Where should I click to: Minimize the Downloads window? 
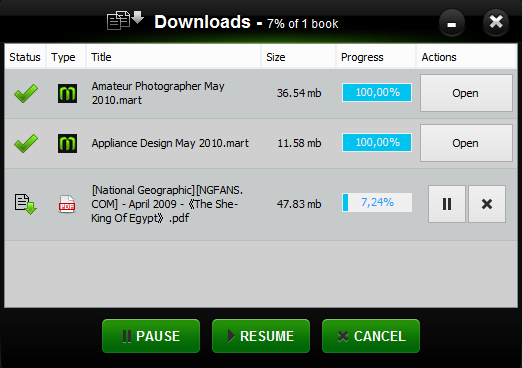(452, 23)
